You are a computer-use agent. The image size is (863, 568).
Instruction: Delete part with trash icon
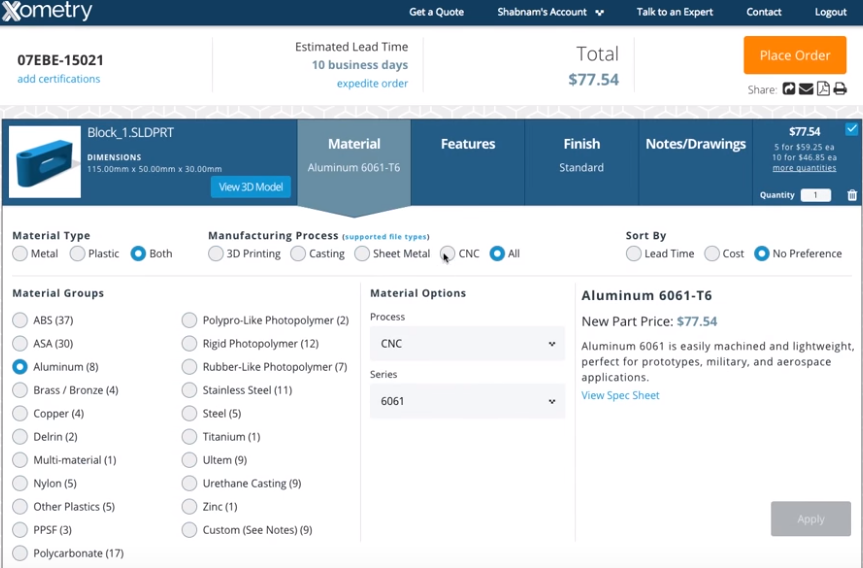[852, 195]
